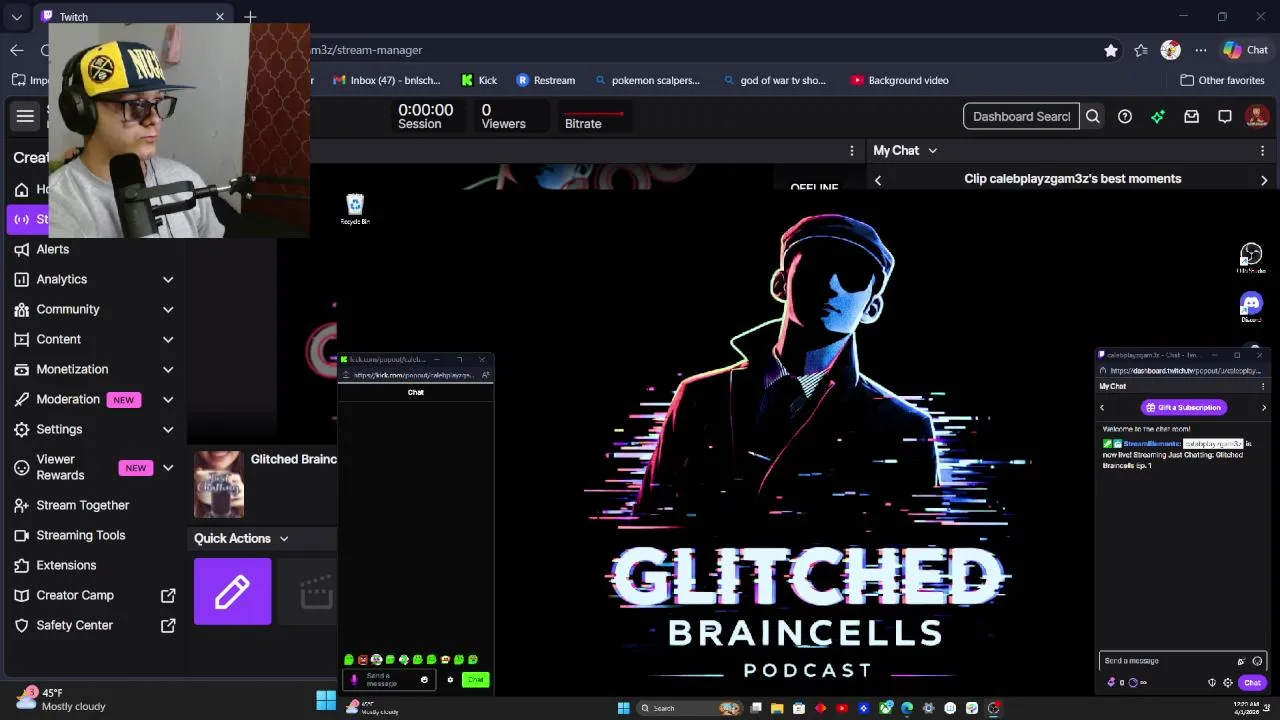The image size is (1280, 720).
Task: Open emote picker in Twitch popout chat
Action: [x=1257, y=661]
